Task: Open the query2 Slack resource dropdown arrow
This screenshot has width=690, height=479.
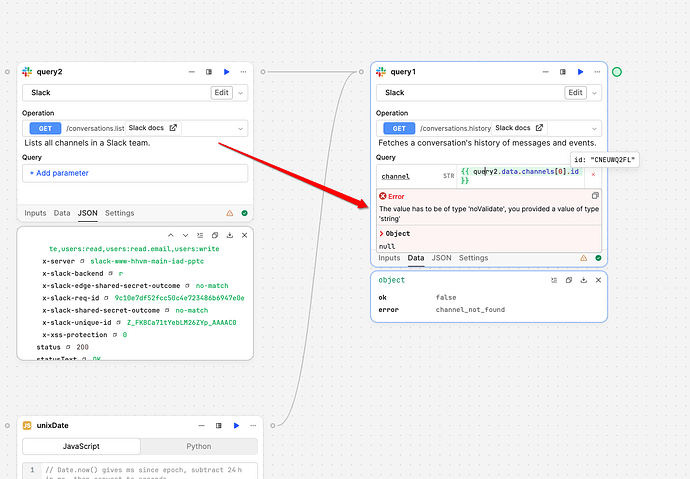Action: pos(241,93)
